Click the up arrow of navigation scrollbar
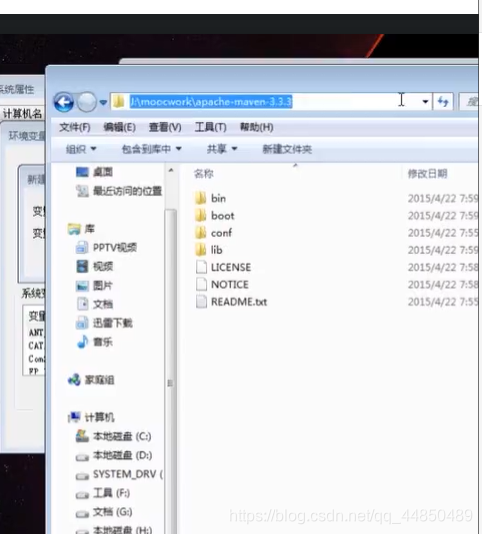Viewport: 482px width, 534px height. coord(171,170)
